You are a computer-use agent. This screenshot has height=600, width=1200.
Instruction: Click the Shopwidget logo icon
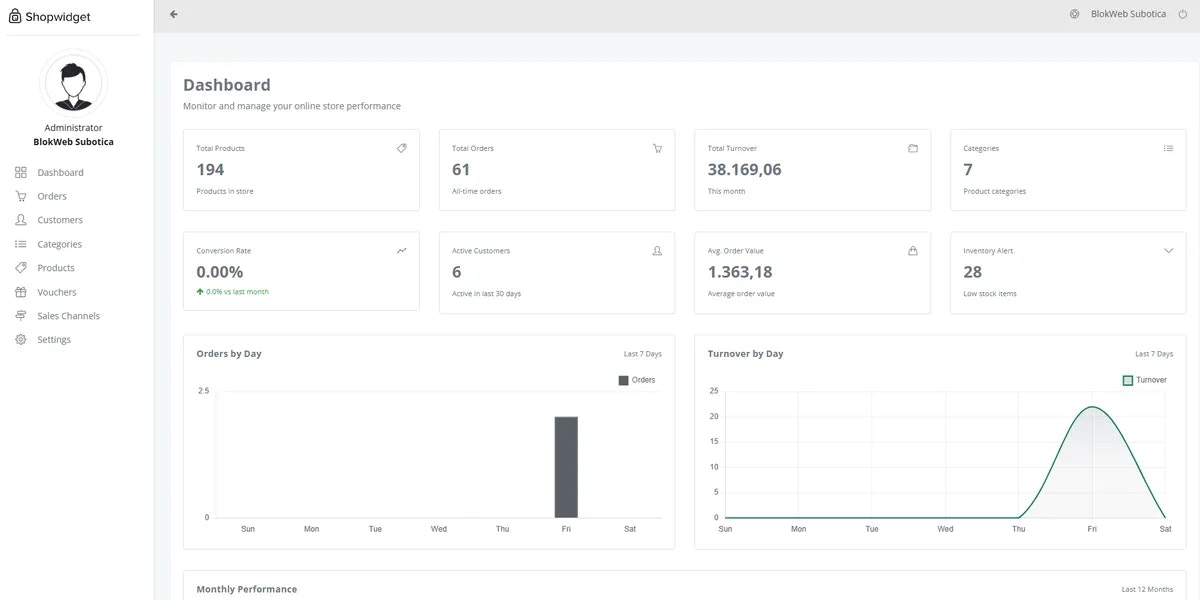pos(15,16)
